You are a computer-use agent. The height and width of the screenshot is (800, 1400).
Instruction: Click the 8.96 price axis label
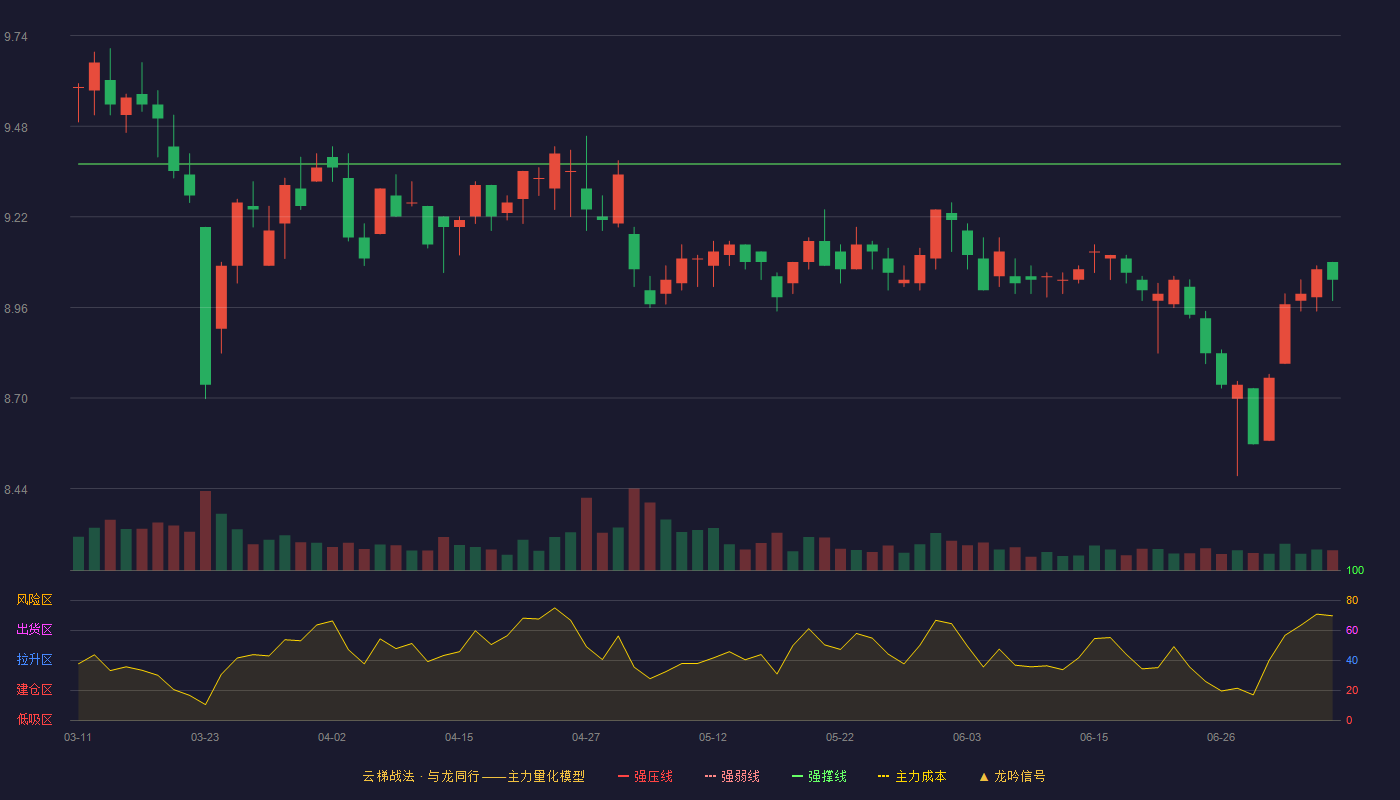(x=16, y=309)
